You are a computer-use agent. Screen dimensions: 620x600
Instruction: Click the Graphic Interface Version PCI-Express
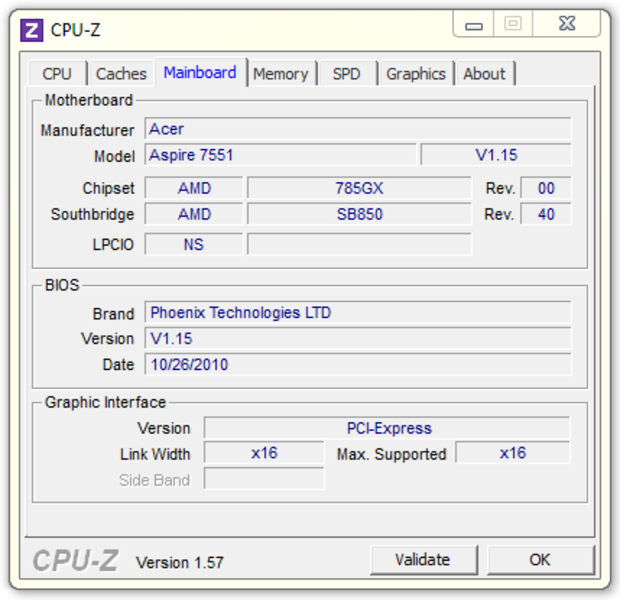(x=387, y=428)
